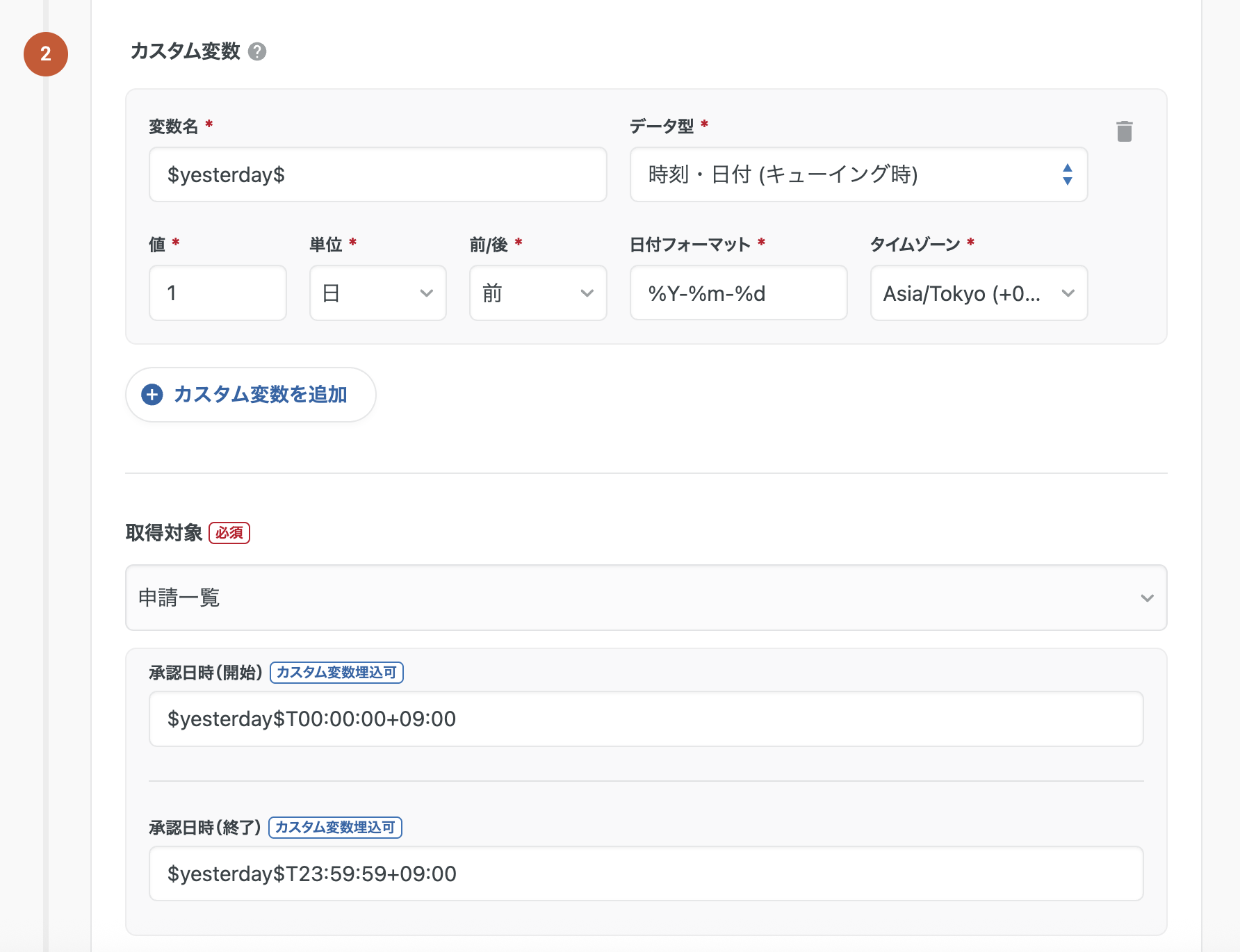Click the カスタム変数埋込可 badge beside 承認日時(開始)
The image size is (1240, 952).
click(x=336, y=673)
